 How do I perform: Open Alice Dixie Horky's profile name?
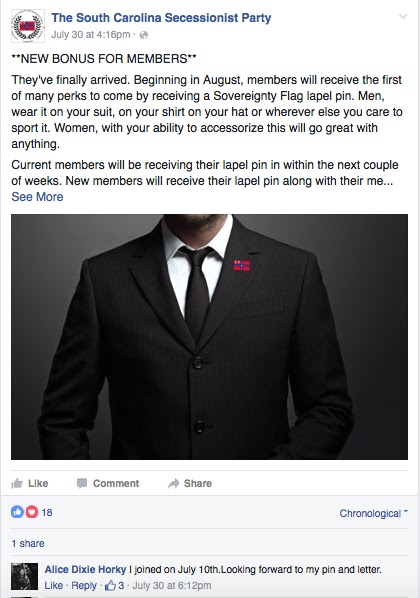click(85, 569)
